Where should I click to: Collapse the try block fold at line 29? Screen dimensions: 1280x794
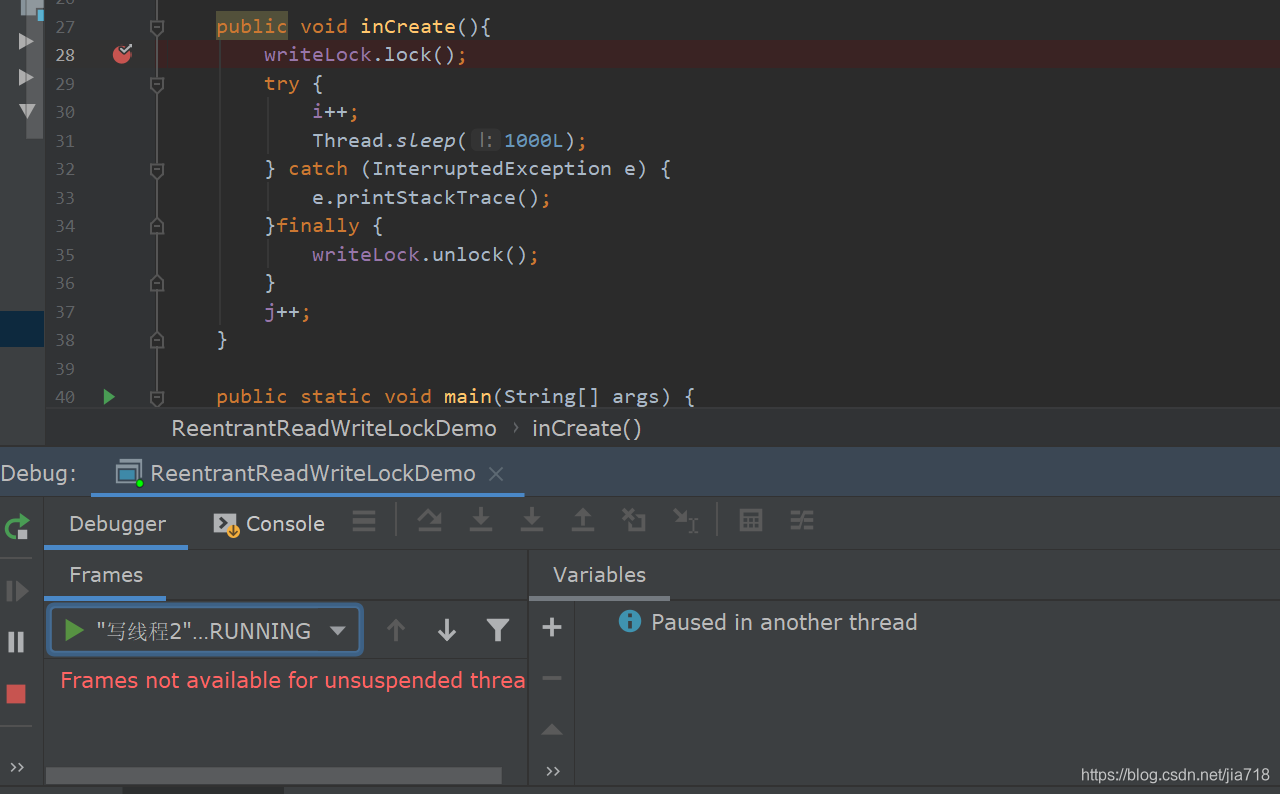click(x=156, y=85)
